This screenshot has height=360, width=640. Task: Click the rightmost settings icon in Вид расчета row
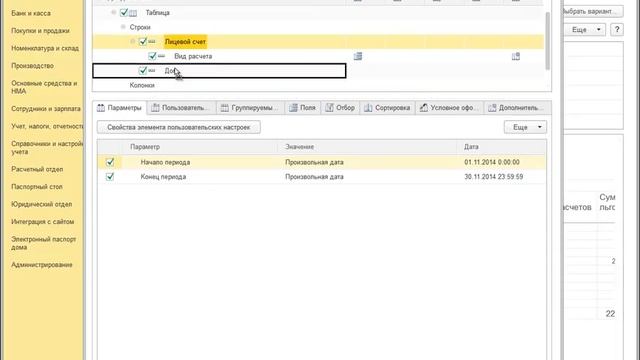pos(516,56)
